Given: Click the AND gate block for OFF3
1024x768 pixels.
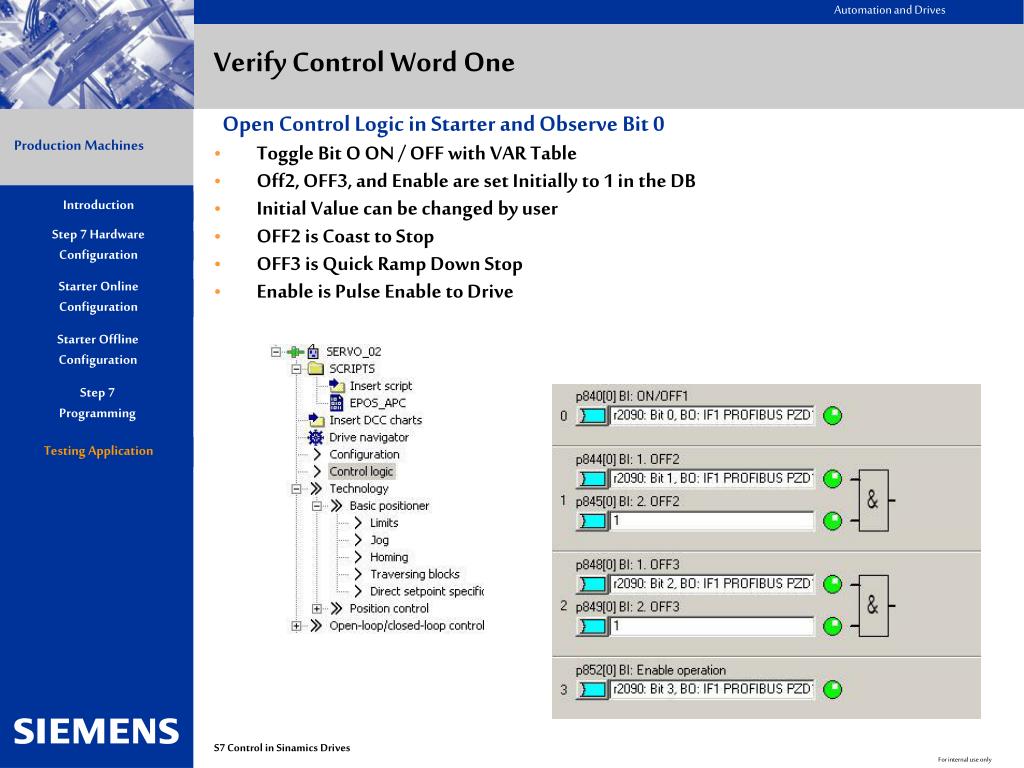Looking at the screenshot, I should (874, 605).
